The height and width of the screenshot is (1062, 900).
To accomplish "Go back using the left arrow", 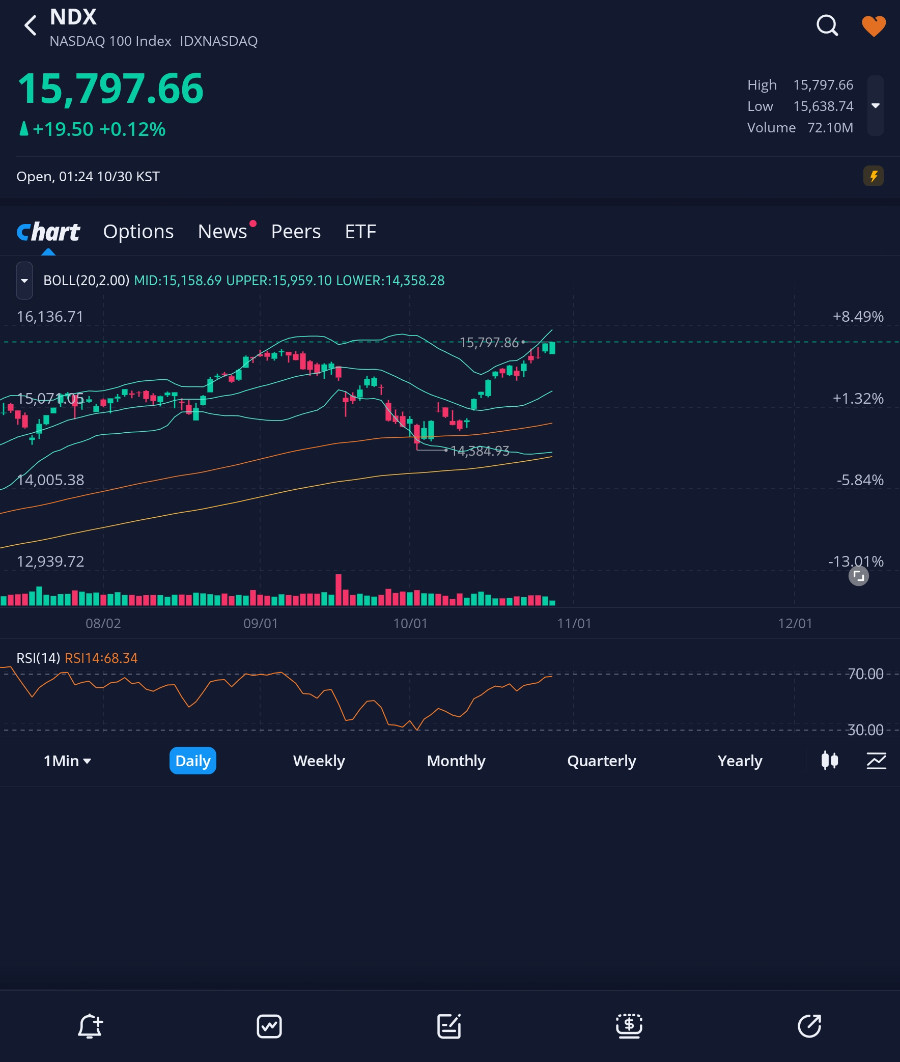I will point(30,26).
